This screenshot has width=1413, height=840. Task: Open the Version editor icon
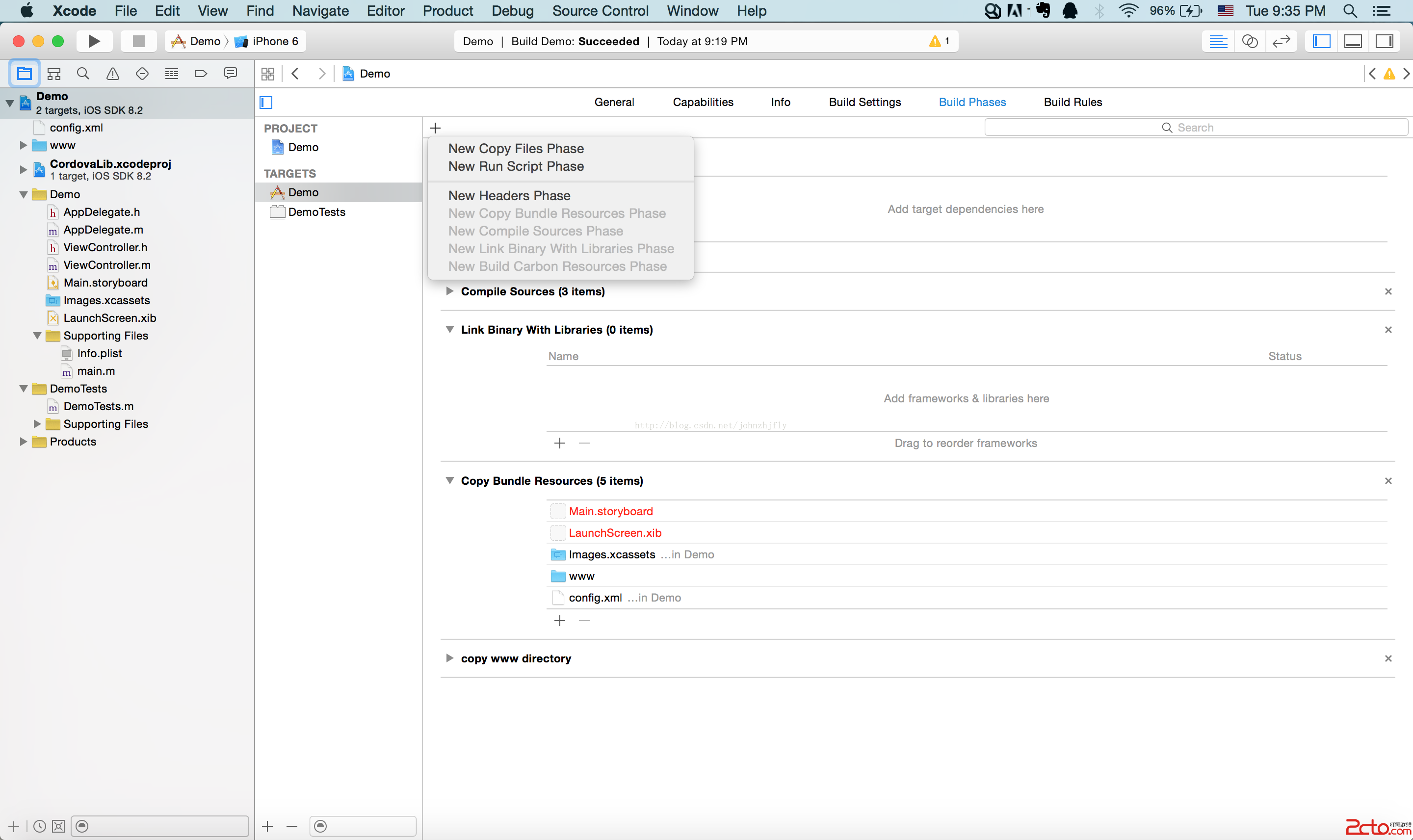coord(1281,41)
